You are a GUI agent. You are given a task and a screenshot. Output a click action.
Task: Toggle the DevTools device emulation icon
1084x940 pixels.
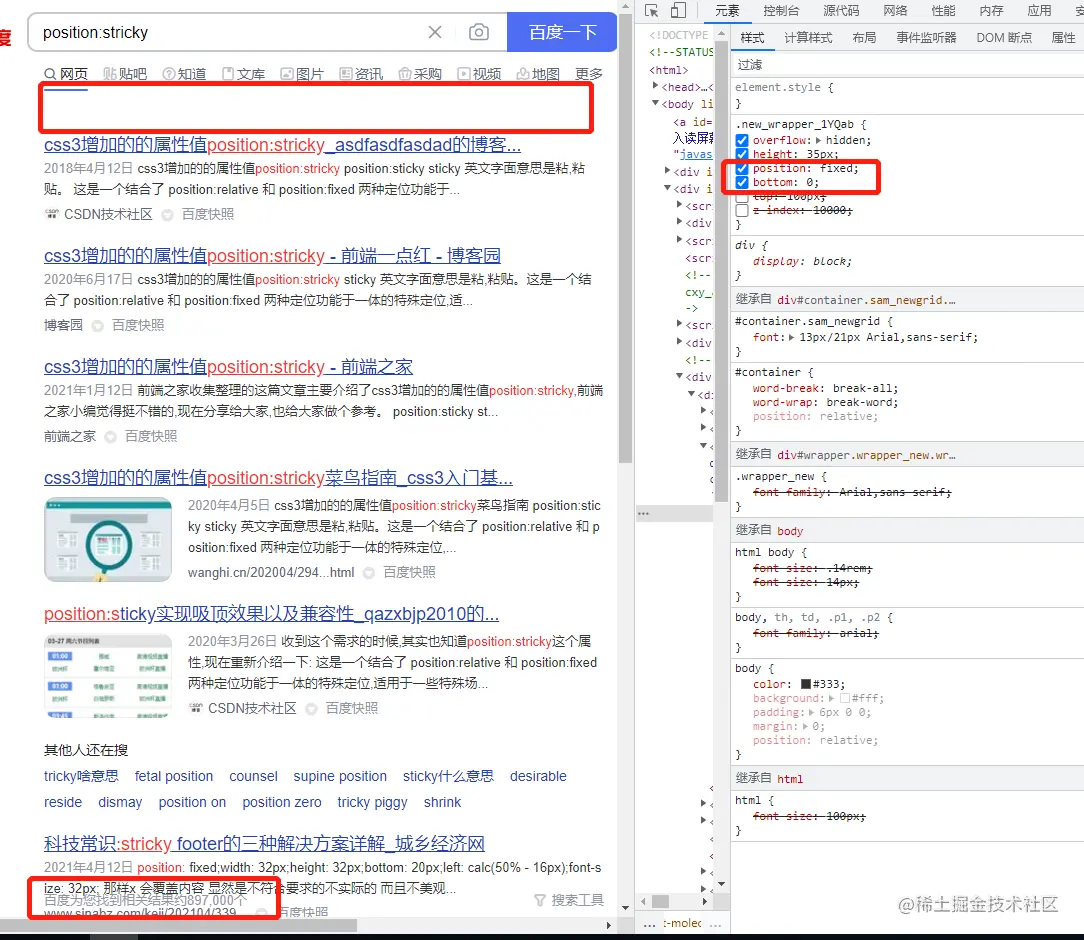(678, 10)
